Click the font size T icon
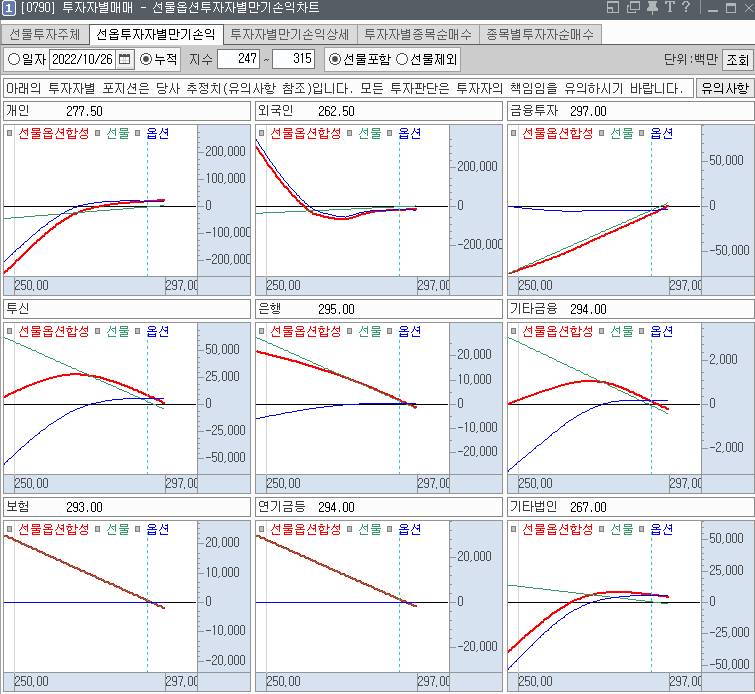 (x=669, y=8)
